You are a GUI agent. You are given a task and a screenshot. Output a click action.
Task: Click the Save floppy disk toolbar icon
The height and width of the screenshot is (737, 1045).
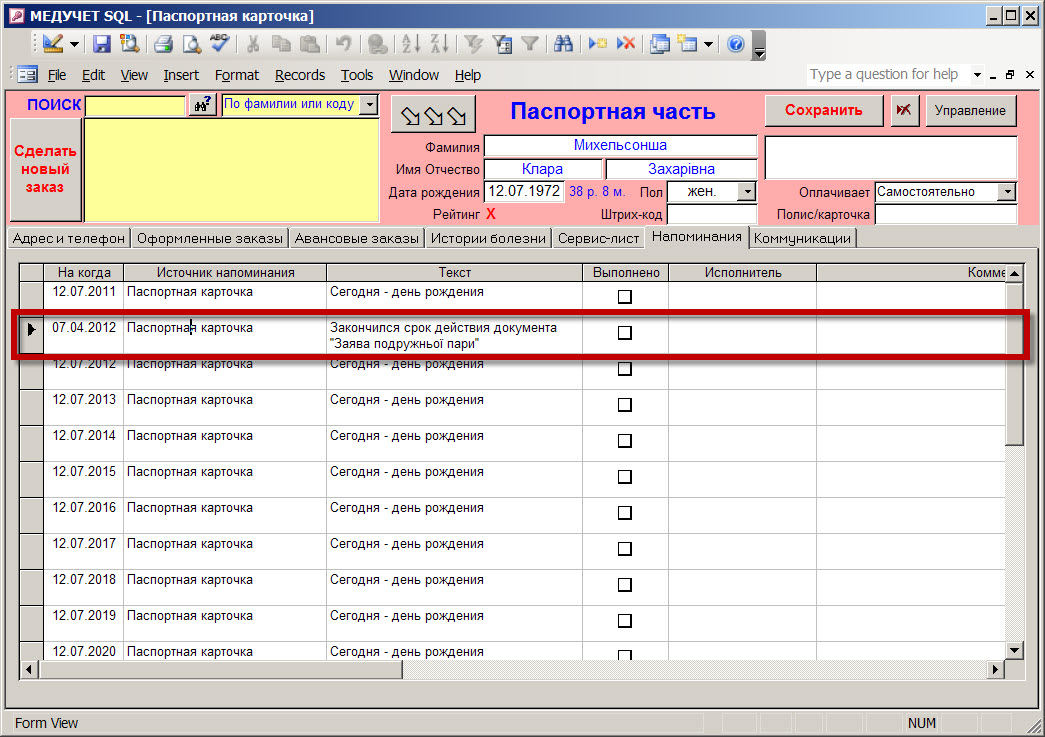(x=102, y=44)
